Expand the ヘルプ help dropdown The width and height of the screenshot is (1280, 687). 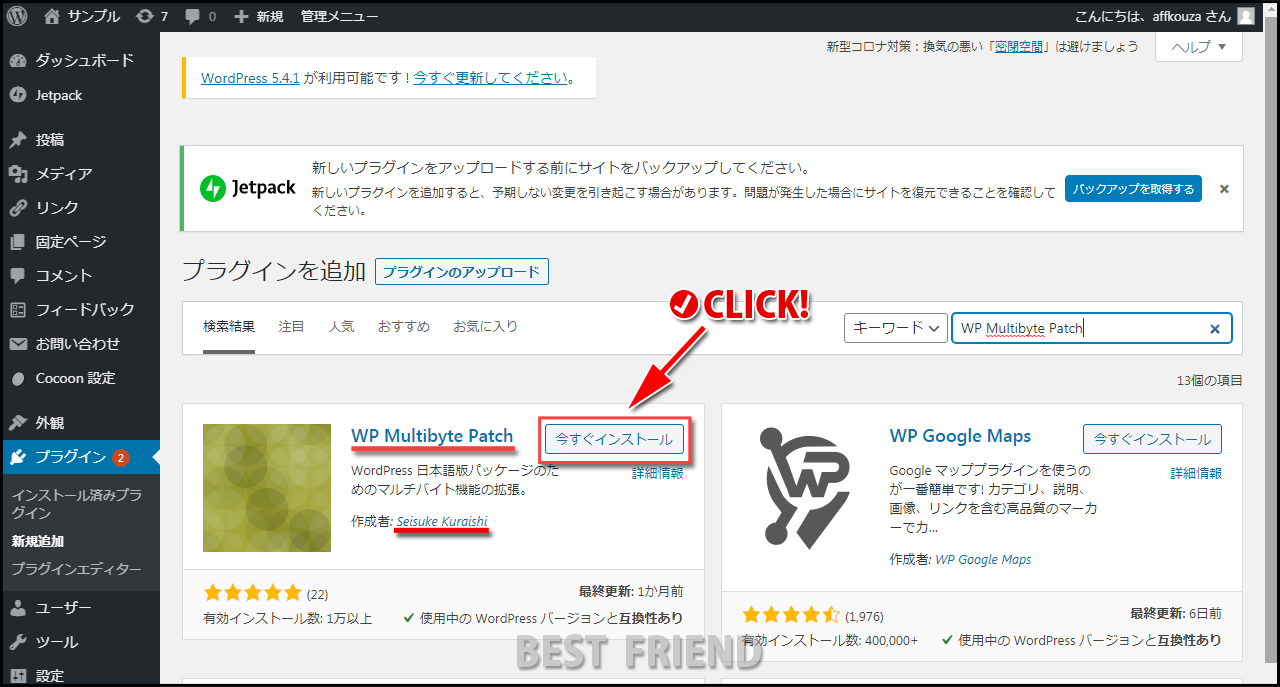pyautogui.click(x=1198, y=47)
